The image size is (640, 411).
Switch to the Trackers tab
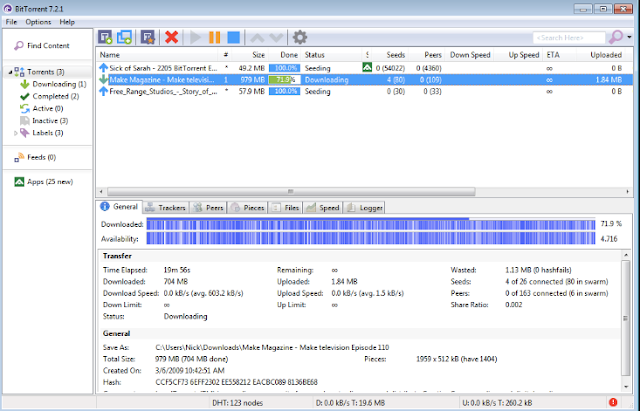click(166, 208)
